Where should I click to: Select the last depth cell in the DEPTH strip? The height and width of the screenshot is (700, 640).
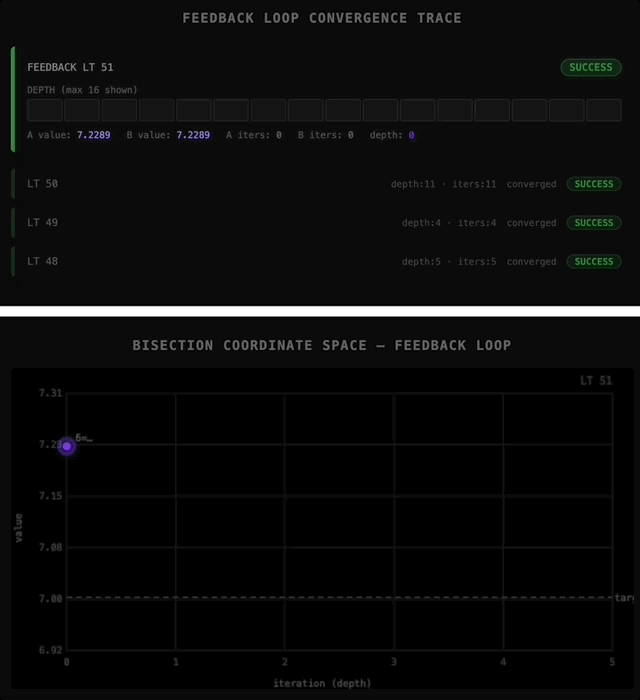pos(604,110)
